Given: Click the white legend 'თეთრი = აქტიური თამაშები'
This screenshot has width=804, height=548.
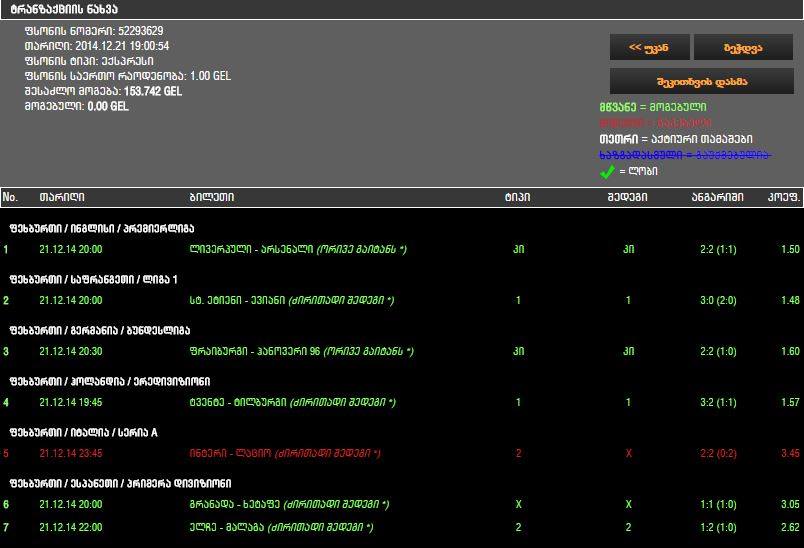Looking at the screenshot, I should pyautogui.click(x=676, y=139).
